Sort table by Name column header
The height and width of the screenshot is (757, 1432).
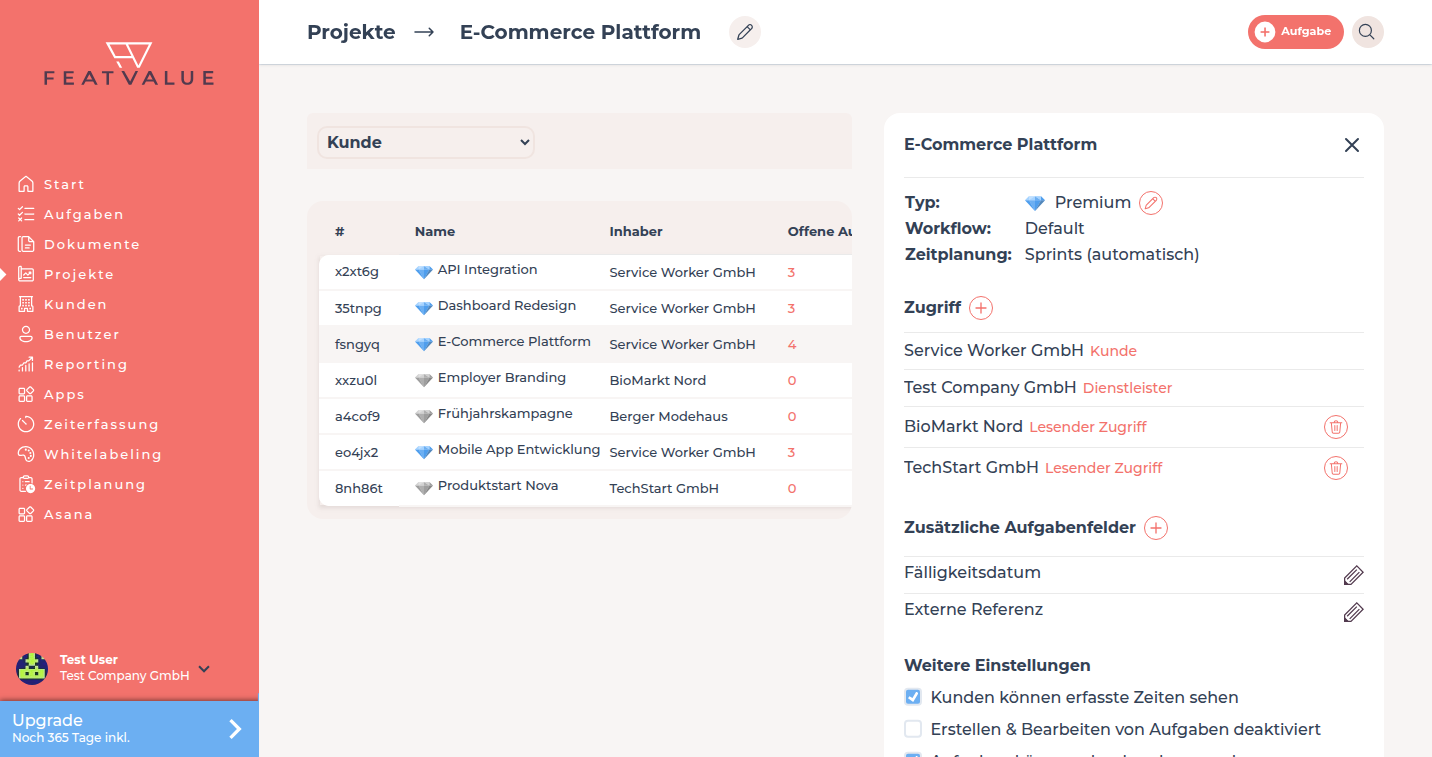[x=435, y=231]
